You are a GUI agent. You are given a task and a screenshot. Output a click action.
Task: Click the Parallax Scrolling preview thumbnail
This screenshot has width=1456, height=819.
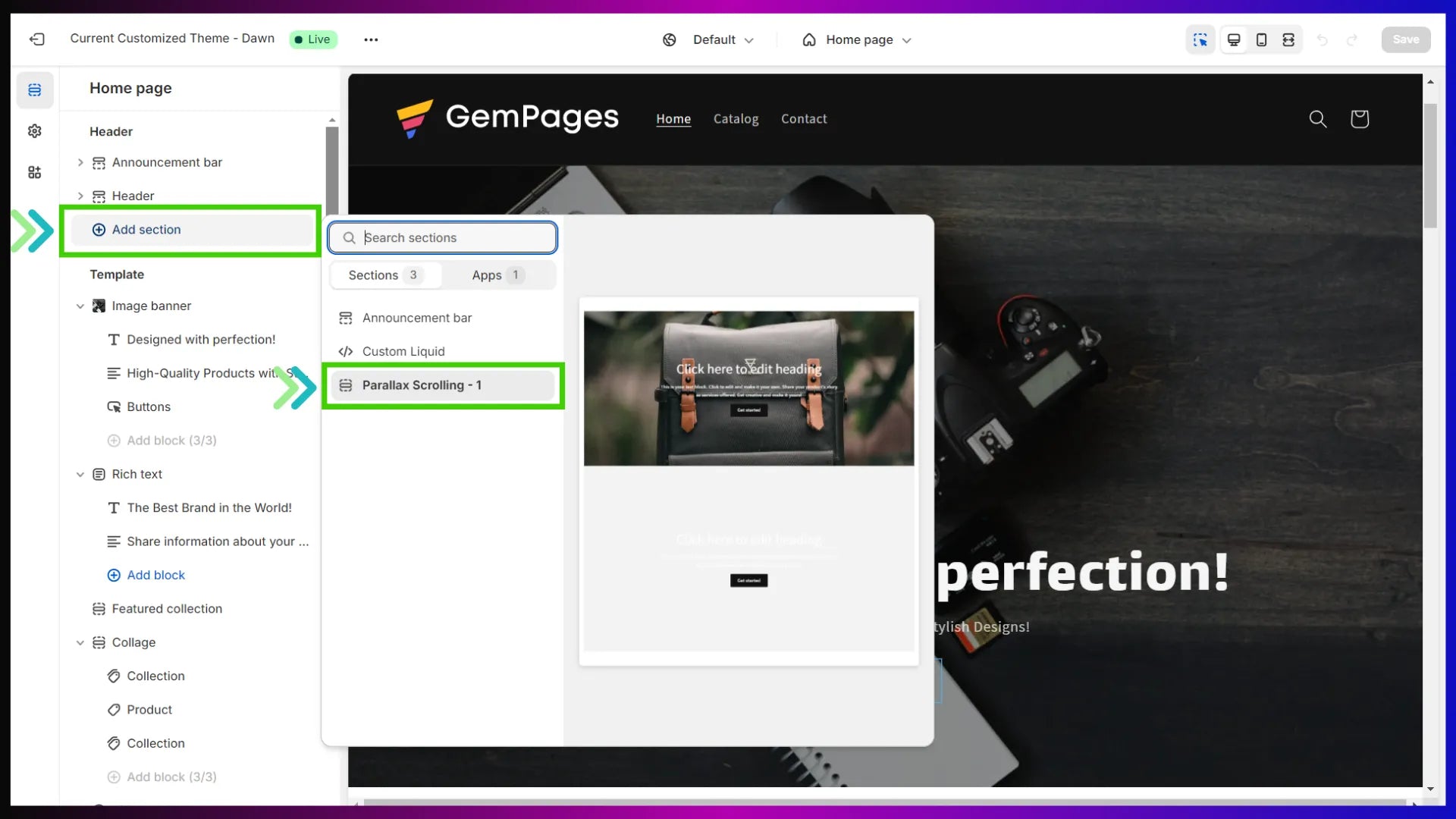pos(748,482)
